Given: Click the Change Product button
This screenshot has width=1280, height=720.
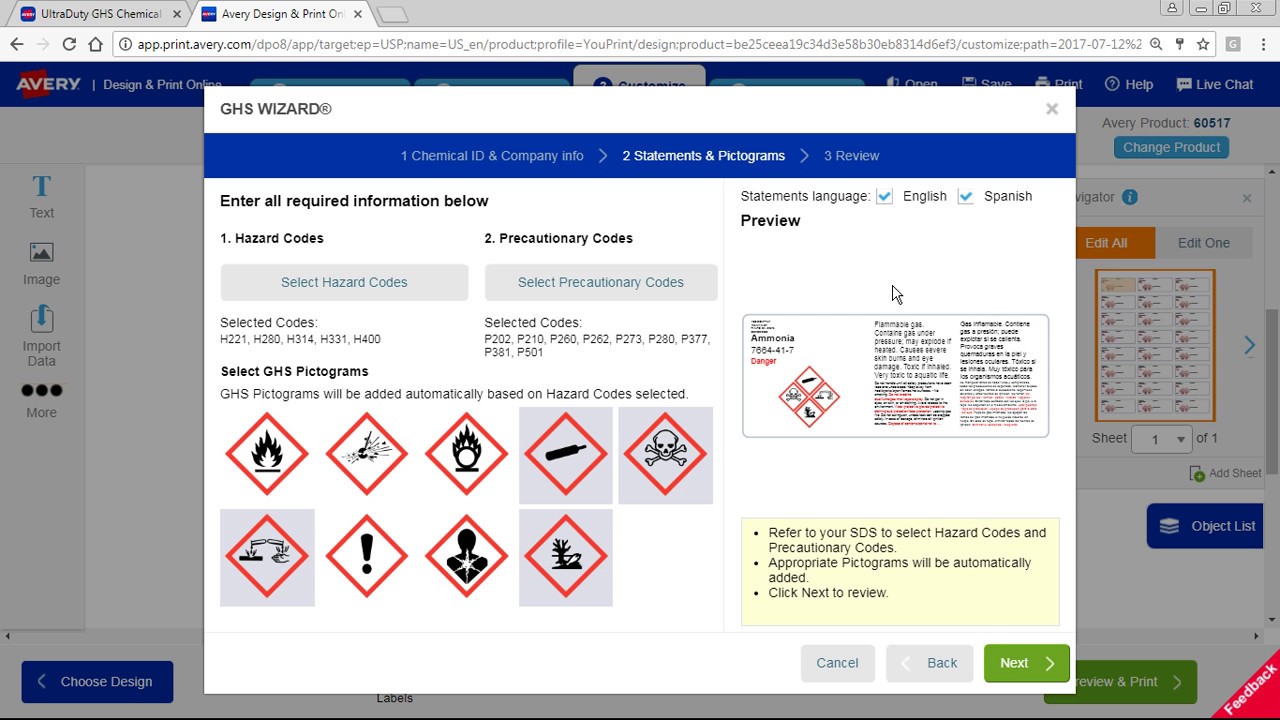Looking at the screenshot, I should (x=1171, y=147).
